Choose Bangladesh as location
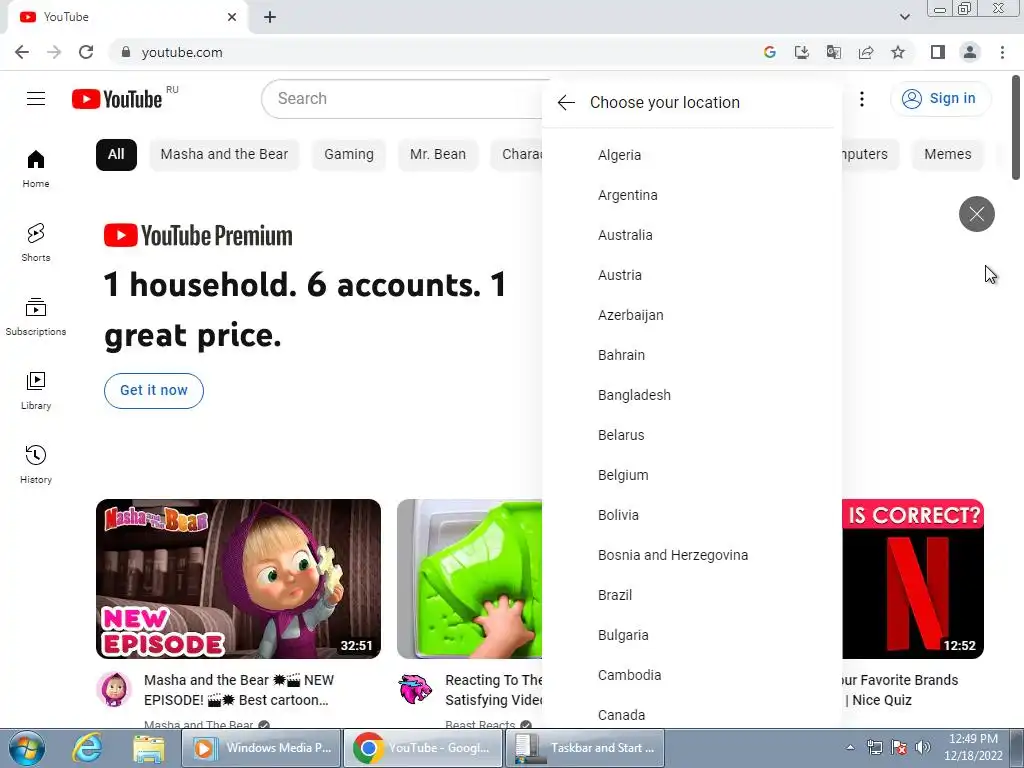Image resolution: width=1024 pixels, height=768 pixels. (x=692, y=395)
